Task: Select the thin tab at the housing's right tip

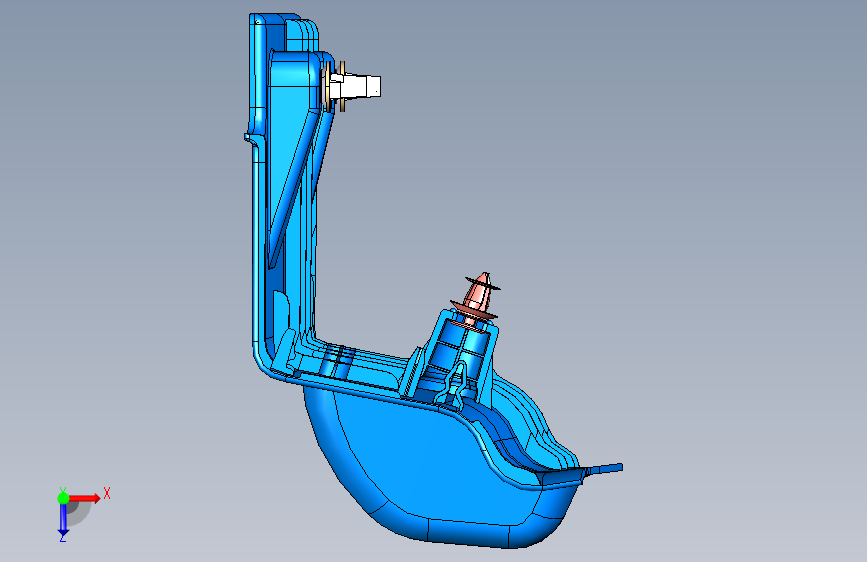Action: [x=604, y=469]
